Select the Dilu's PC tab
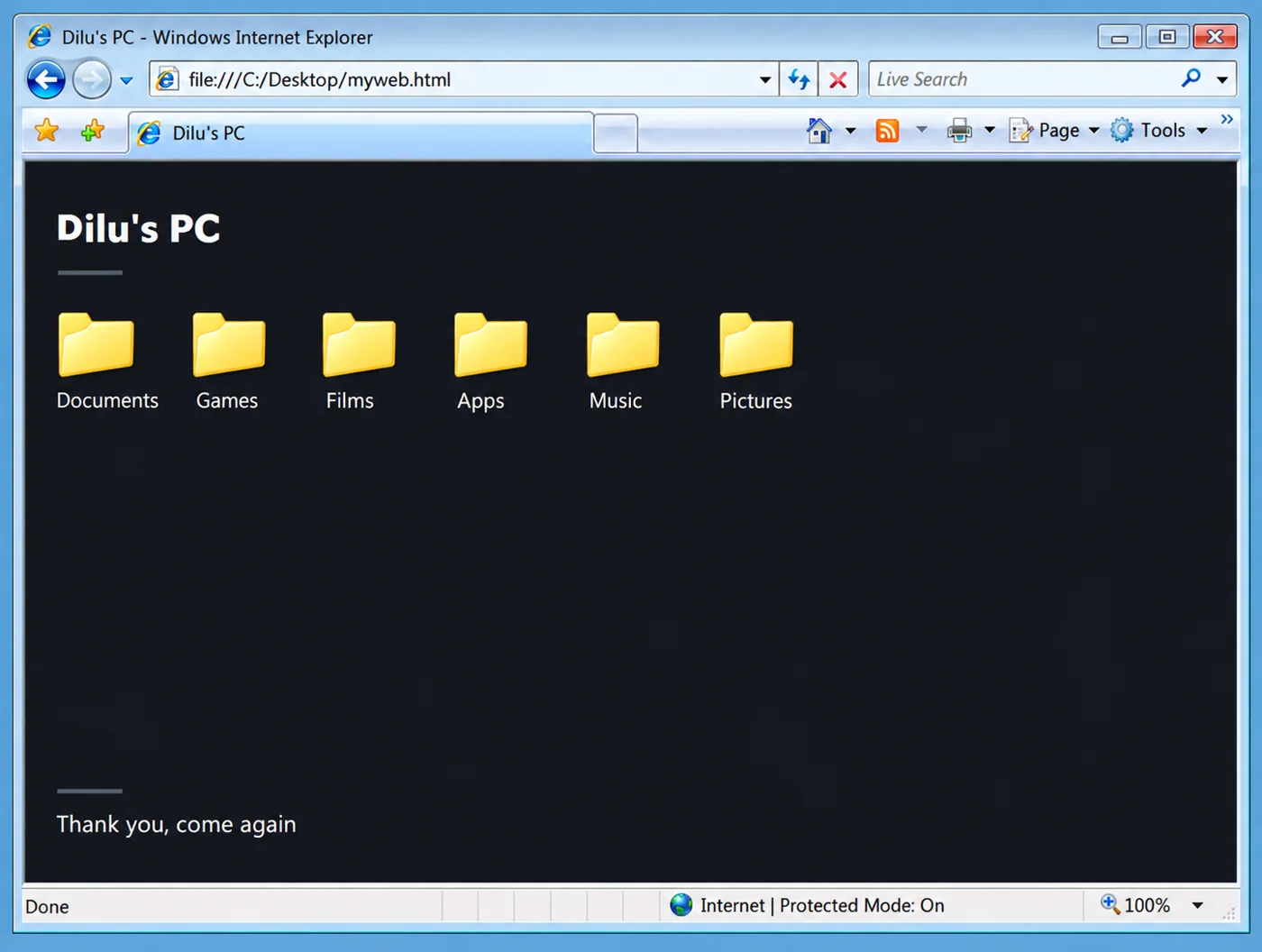Viewport: 1262px width, 952px height. click(x=361, y=133)
